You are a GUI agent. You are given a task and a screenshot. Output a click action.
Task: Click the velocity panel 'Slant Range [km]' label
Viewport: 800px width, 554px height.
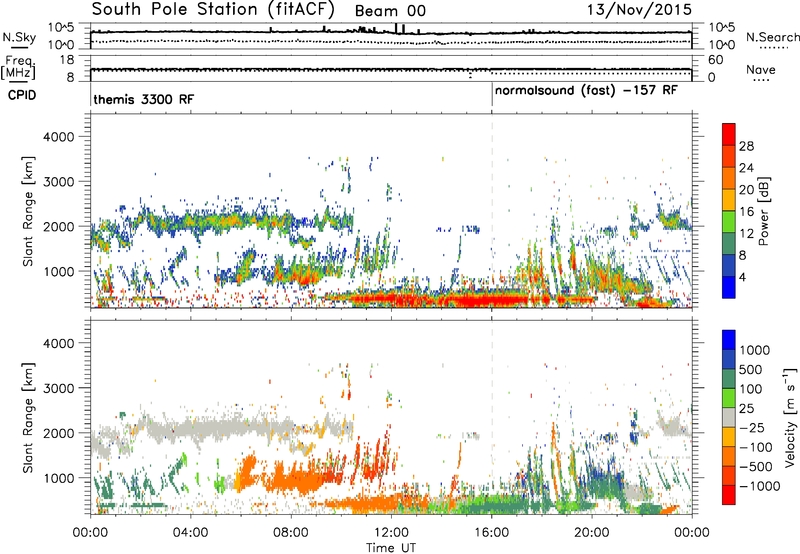(28, 417)
